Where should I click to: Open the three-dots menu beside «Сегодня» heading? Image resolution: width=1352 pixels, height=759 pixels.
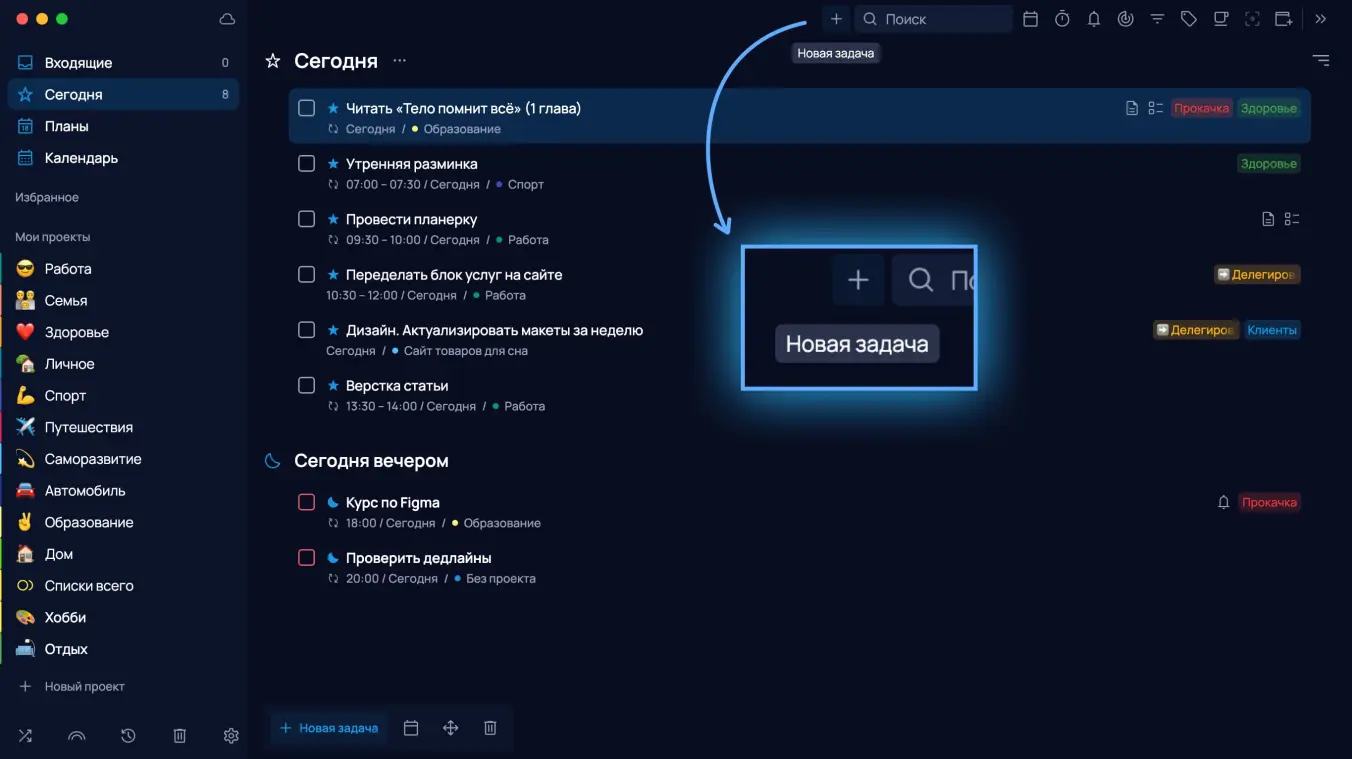pyautogui.click(x=400, y=61)
